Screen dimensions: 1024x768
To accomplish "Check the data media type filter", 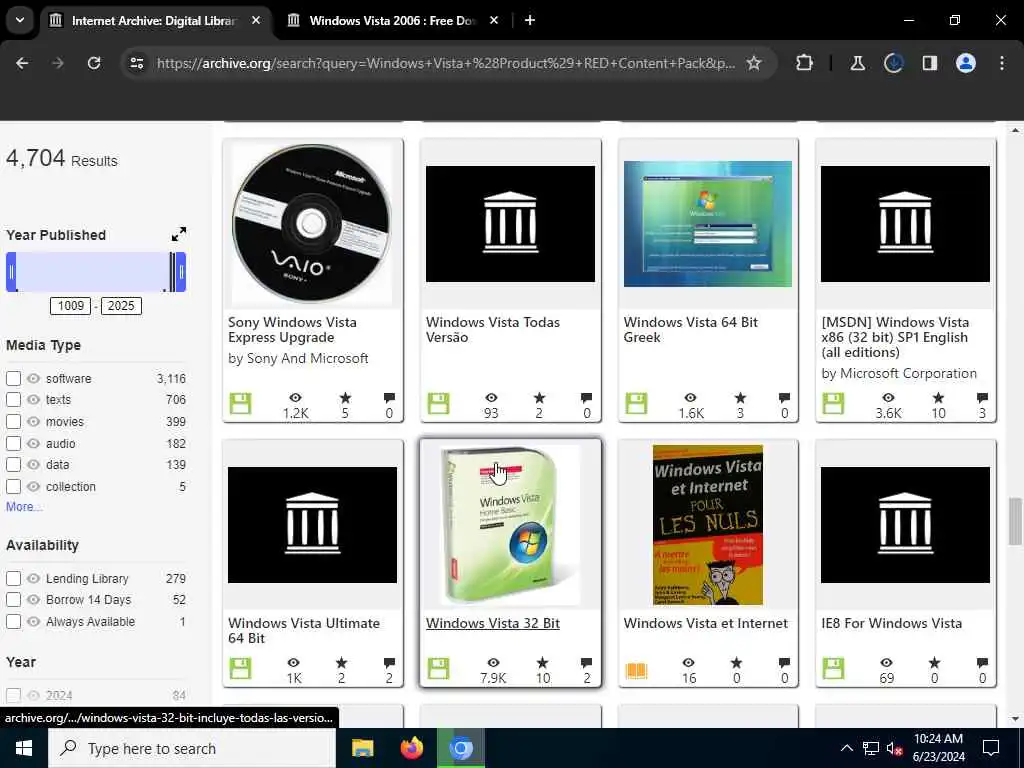I will 13,465.
